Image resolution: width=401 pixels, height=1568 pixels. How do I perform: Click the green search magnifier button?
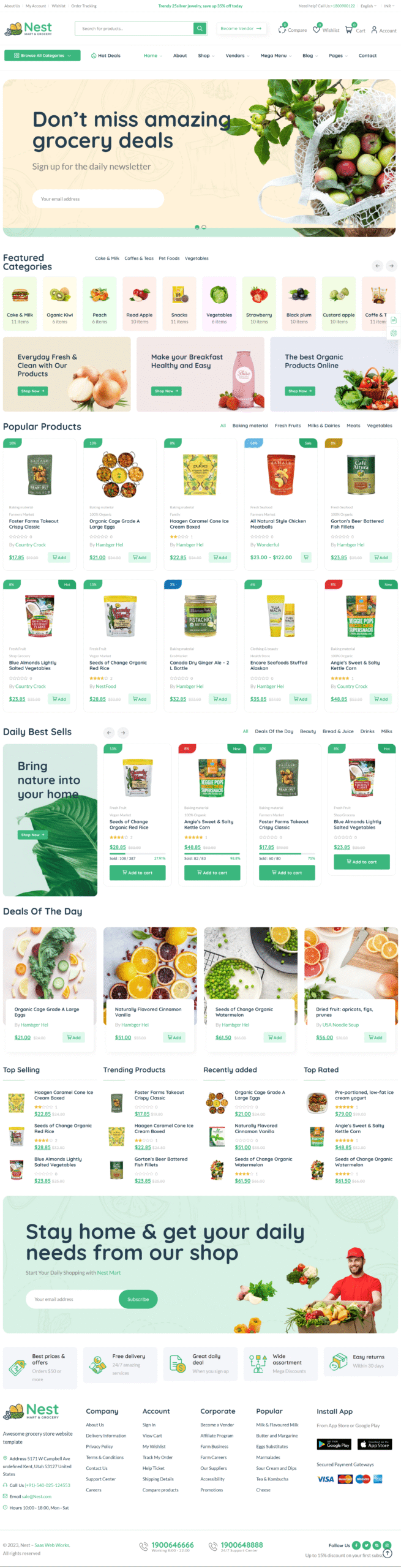point(200,28)
